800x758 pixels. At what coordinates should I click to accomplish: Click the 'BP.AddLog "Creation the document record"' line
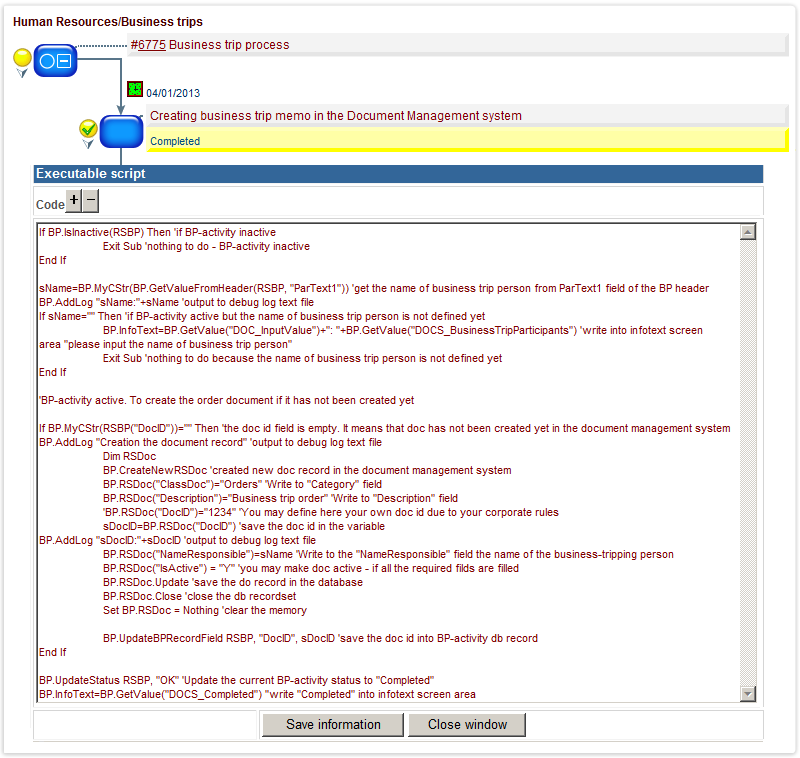(211, 442)
